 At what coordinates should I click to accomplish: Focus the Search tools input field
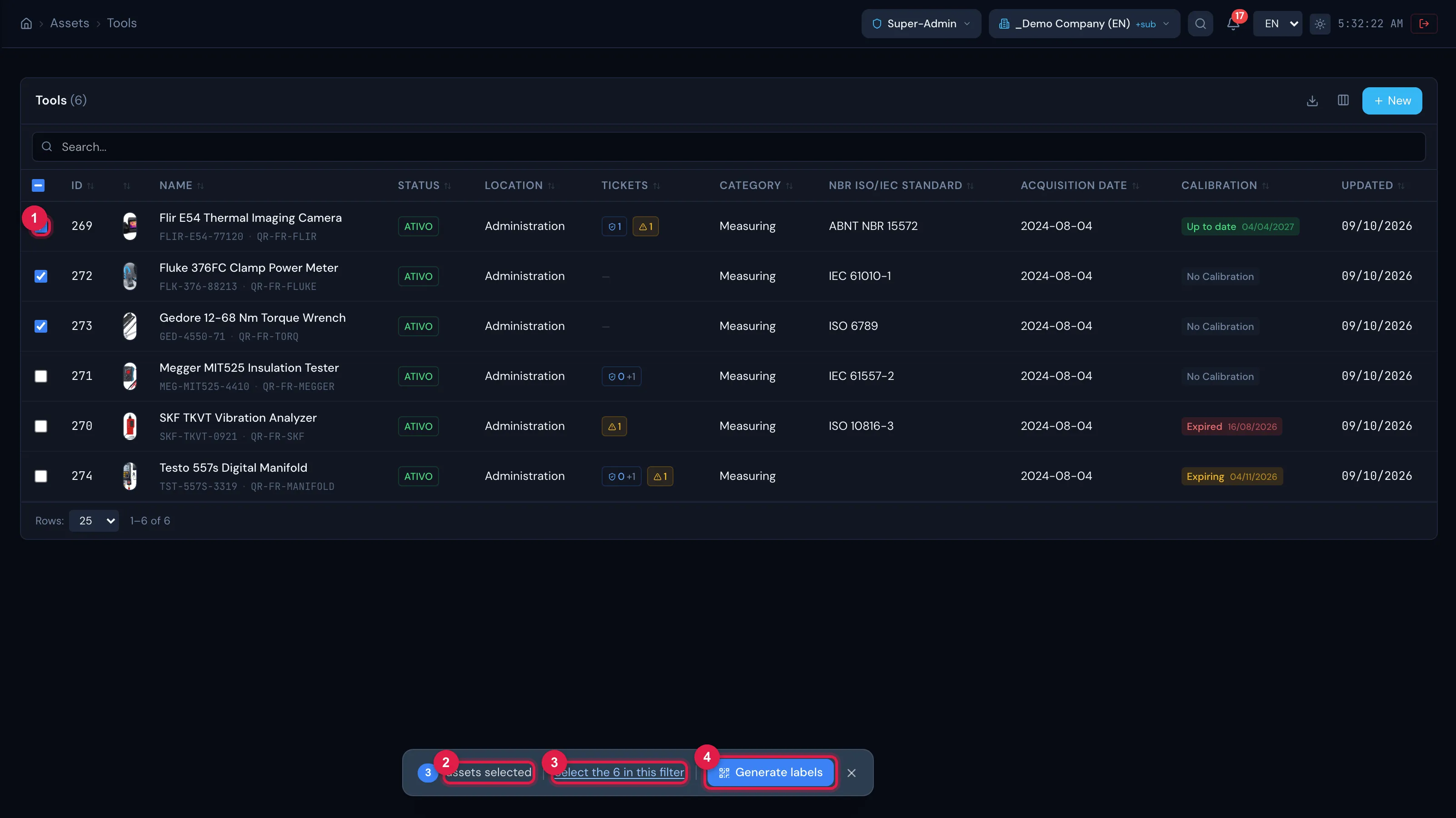pyautogui.click(x=728, y=147)
